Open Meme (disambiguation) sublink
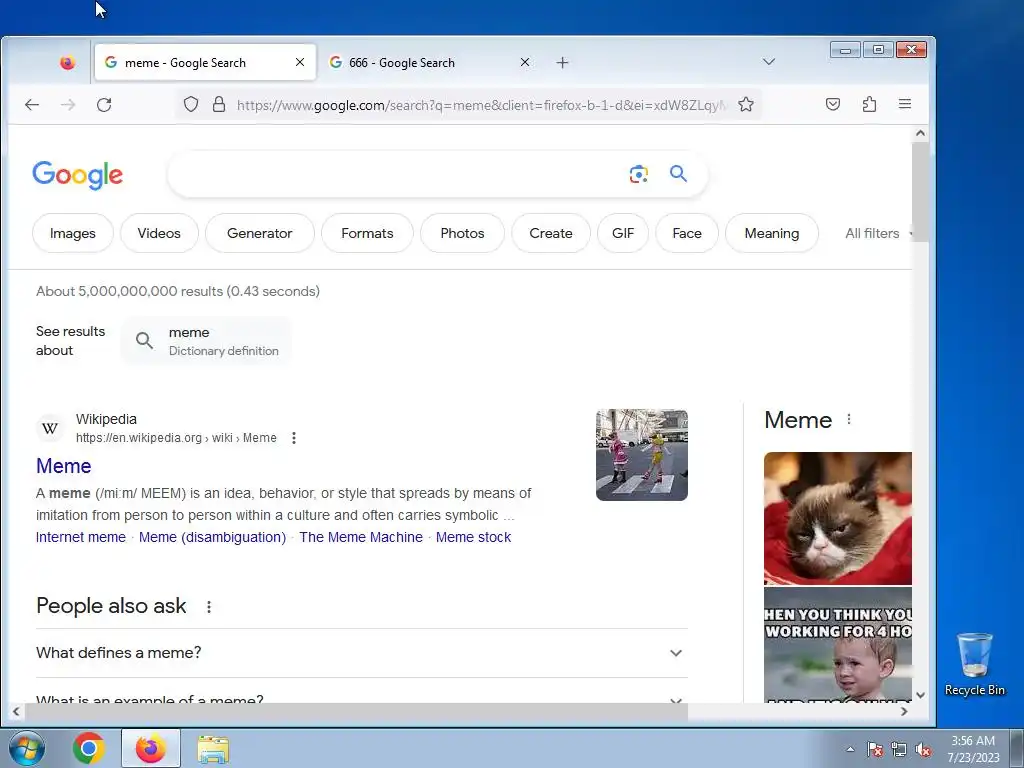 coord(212,537)
